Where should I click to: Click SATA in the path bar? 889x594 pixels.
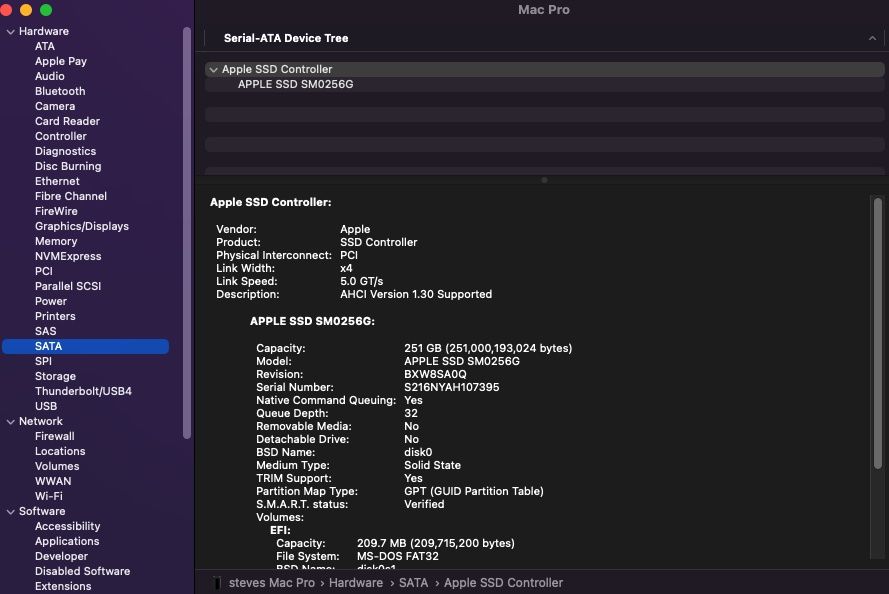pyautogui.click(x=413, y=583)
